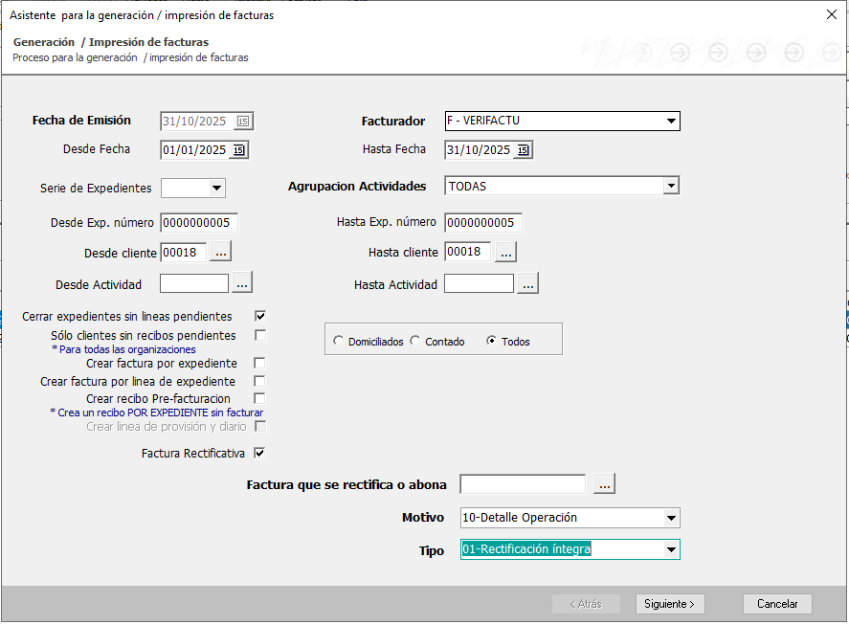
Task: Click browse button next to Desde cliente
Action: tap(221, 252)
